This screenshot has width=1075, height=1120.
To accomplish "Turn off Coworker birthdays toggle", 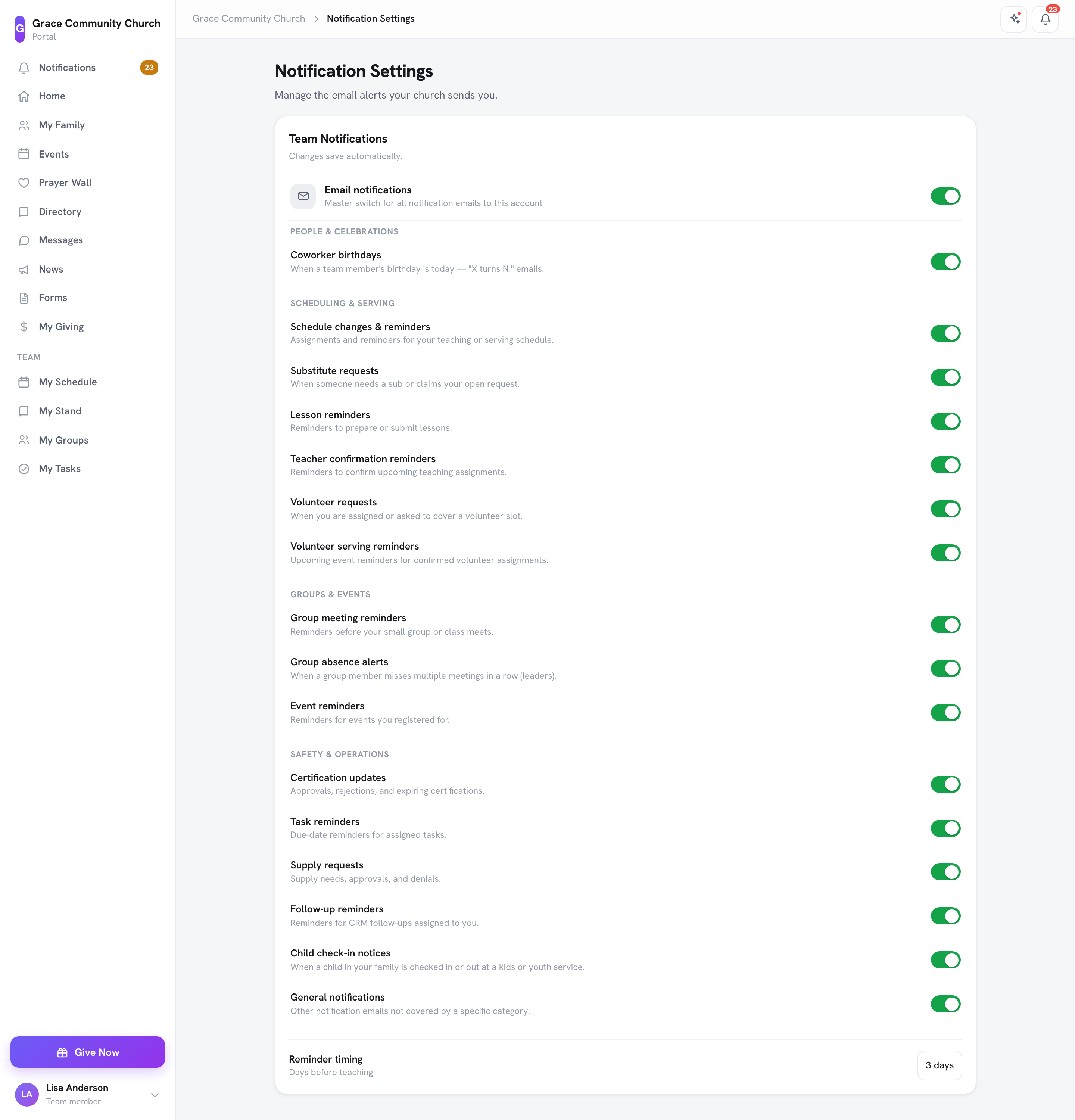I will click(945, 262).
